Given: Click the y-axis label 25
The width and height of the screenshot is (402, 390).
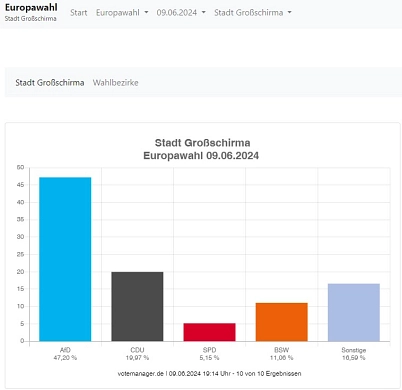Looking at the screenshot, I should [20, 254].
